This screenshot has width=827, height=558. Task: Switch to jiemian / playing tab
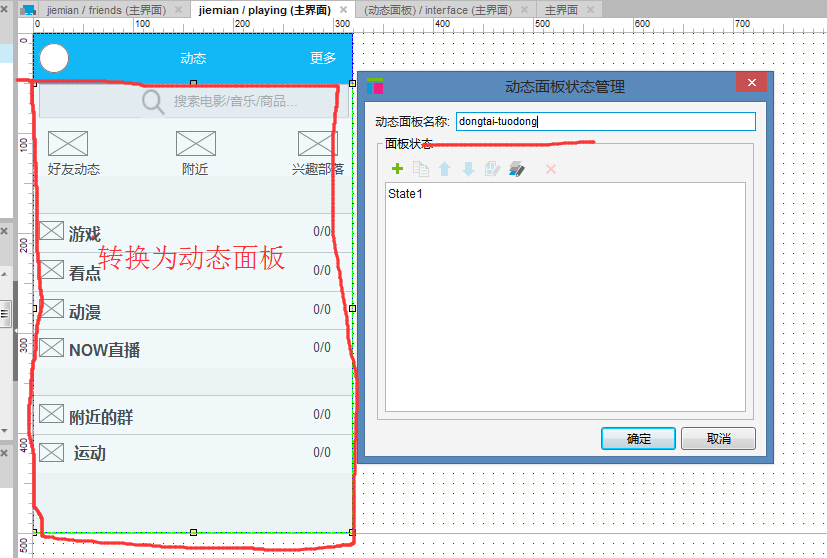point(265,10)
